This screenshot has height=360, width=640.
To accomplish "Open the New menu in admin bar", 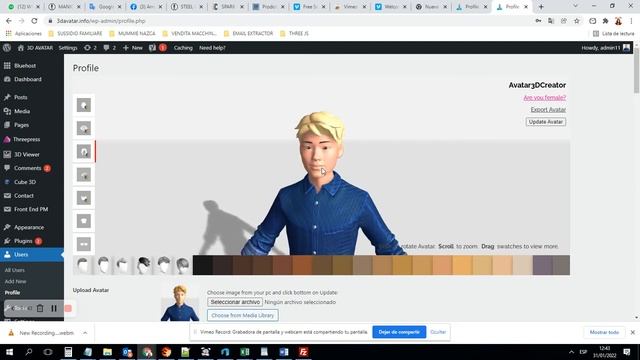I will click(133, 48).
